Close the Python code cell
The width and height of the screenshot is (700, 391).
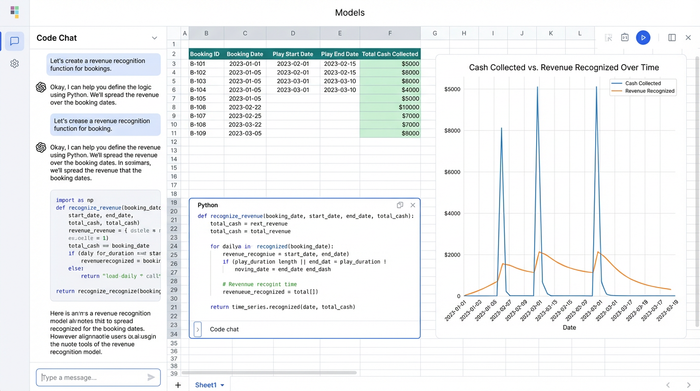[x=412, y=205]
